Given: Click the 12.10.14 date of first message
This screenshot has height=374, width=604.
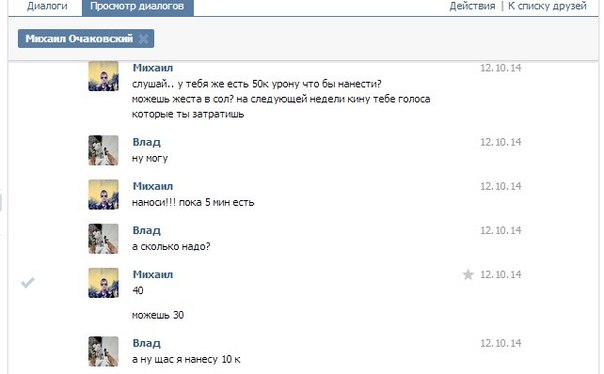Looking at the screenshot, I should click(x=500, y=68).
